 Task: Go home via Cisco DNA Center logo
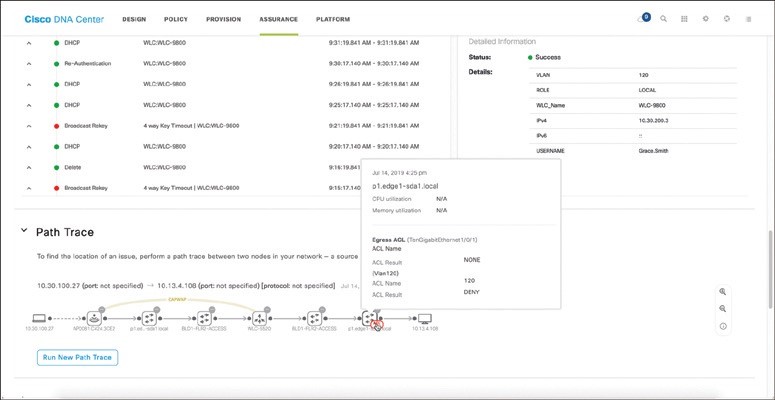coord(64,19)
